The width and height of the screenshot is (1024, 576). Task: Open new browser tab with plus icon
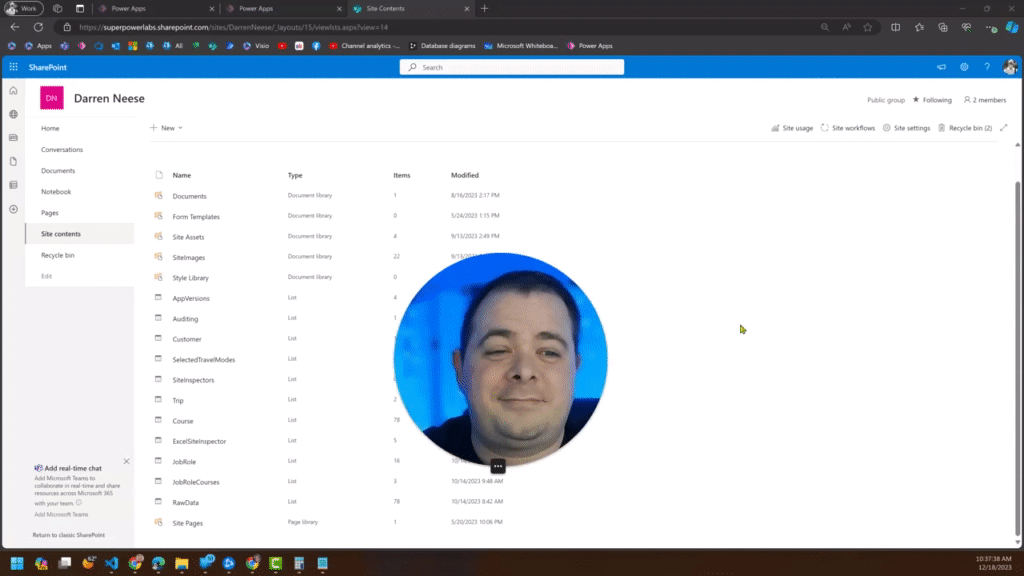point(485,8)
